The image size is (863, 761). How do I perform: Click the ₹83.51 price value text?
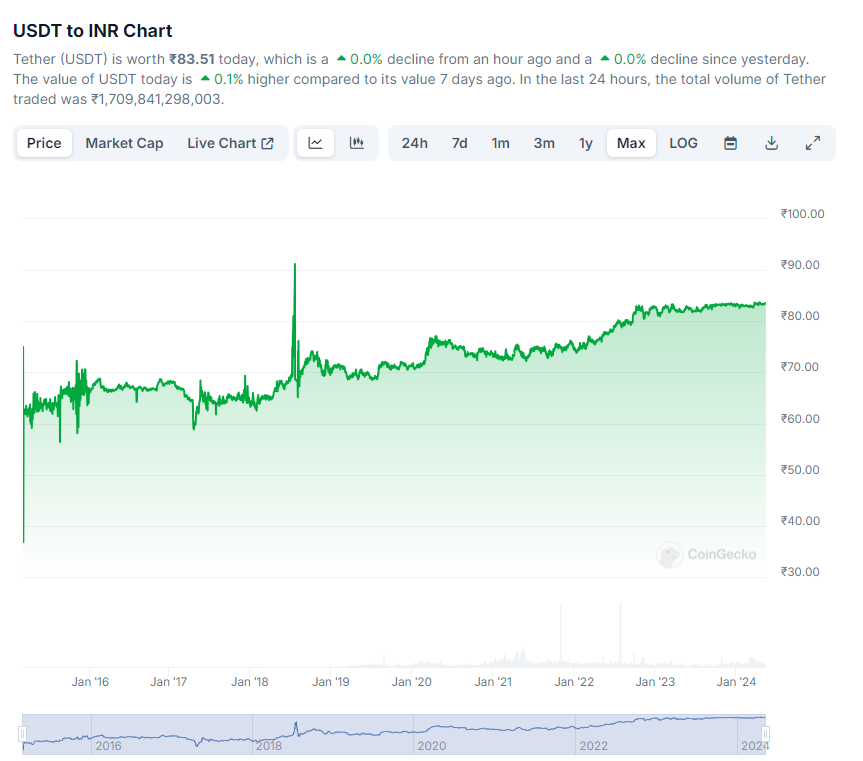coord(192,59)
